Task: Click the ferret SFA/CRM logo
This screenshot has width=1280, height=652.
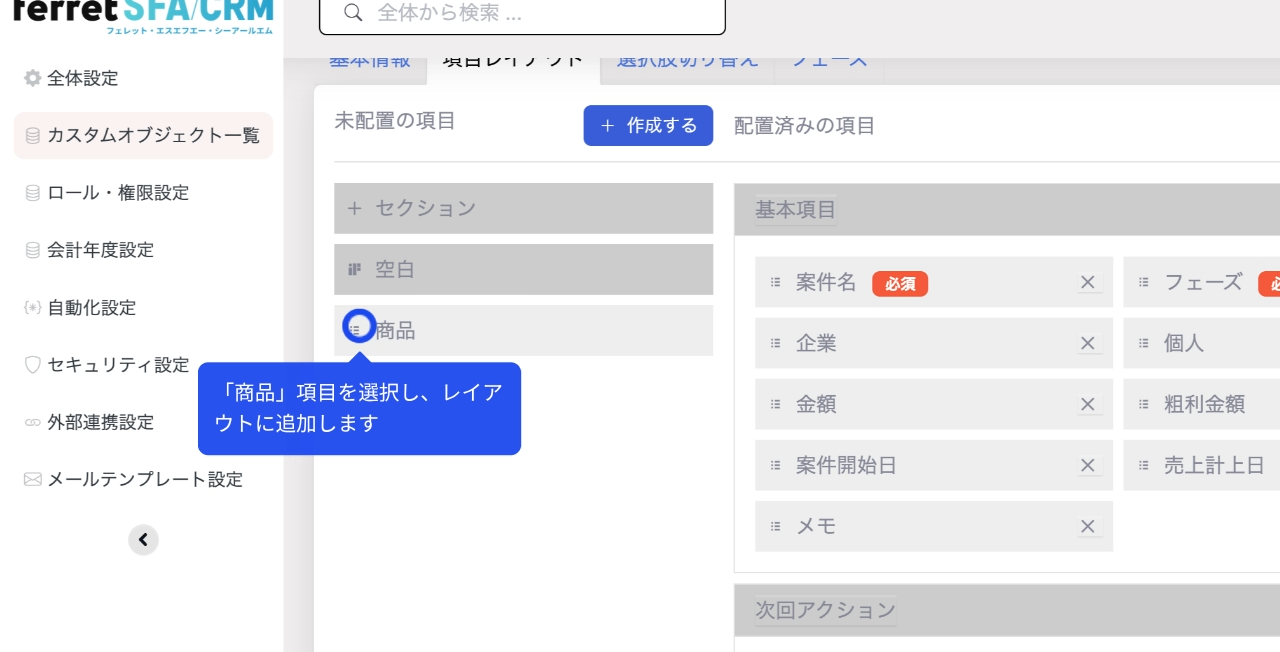Action: tap(143, 17)
